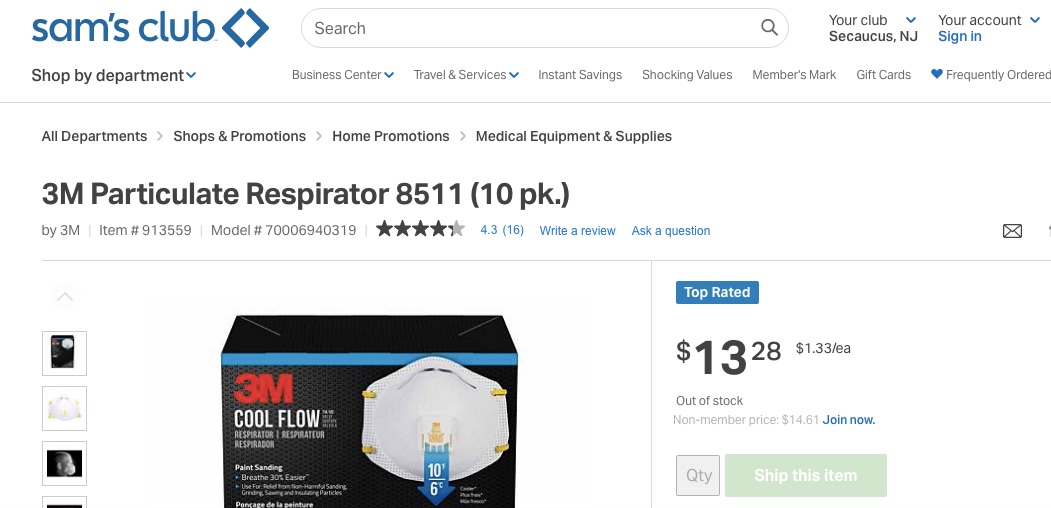Click the Write a review link
This screenshot has width=1051, height=508.
(577, 231)
